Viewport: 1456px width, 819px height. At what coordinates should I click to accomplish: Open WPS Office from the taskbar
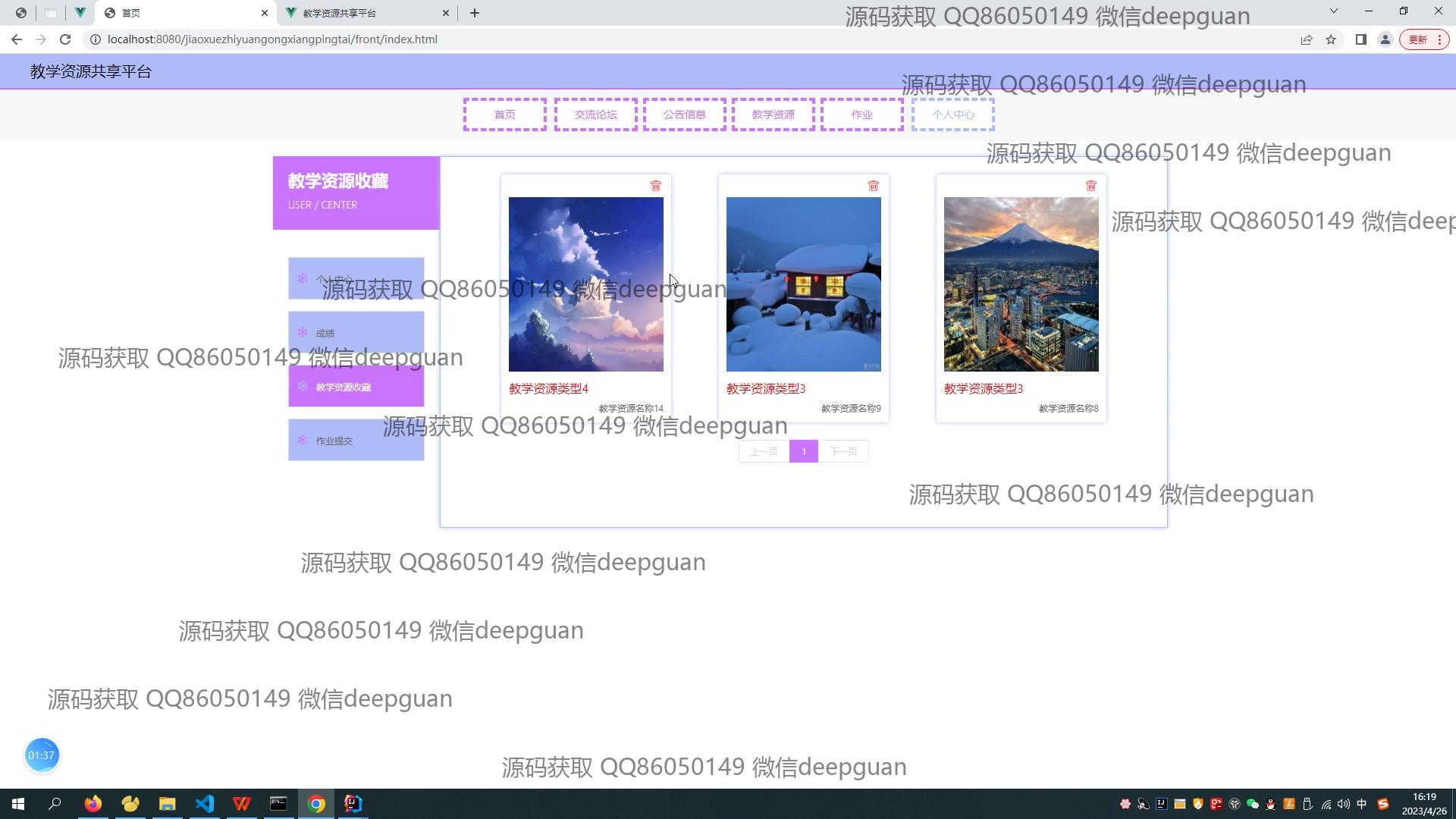pyautogui.click(x=242, y=804)
